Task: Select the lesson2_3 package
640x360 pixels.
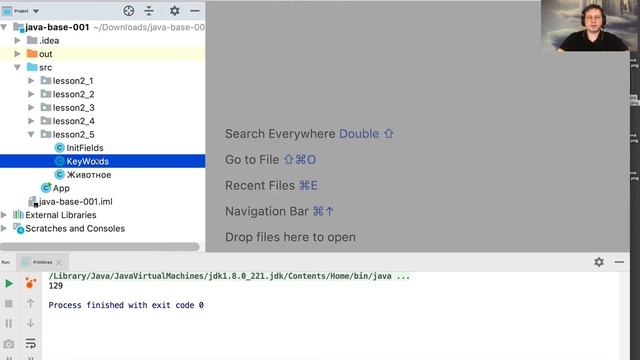Action: tap(73, 108)
